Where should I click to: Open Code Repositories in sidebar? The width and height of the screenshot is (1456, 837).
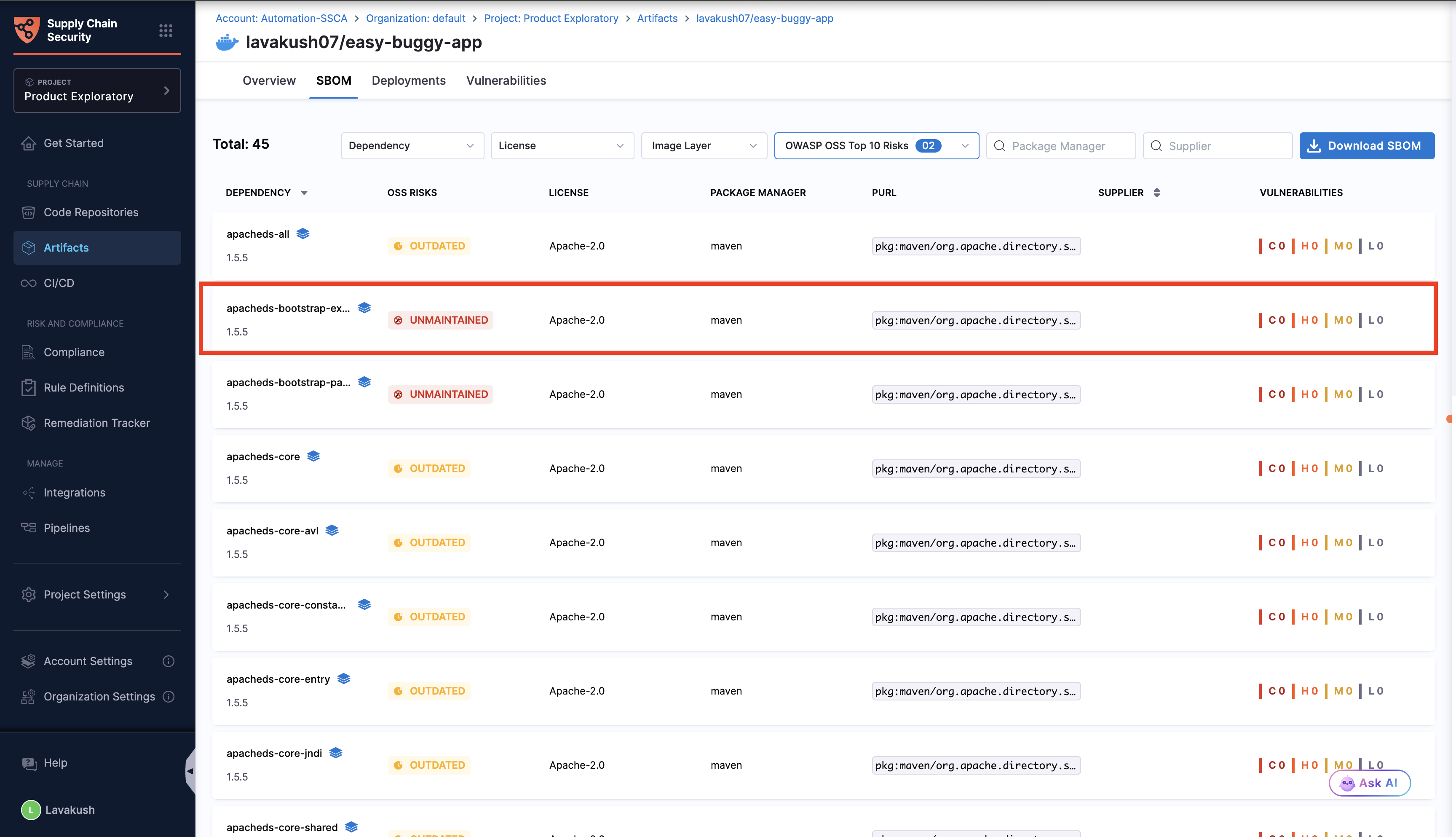[x=91, y=212]
